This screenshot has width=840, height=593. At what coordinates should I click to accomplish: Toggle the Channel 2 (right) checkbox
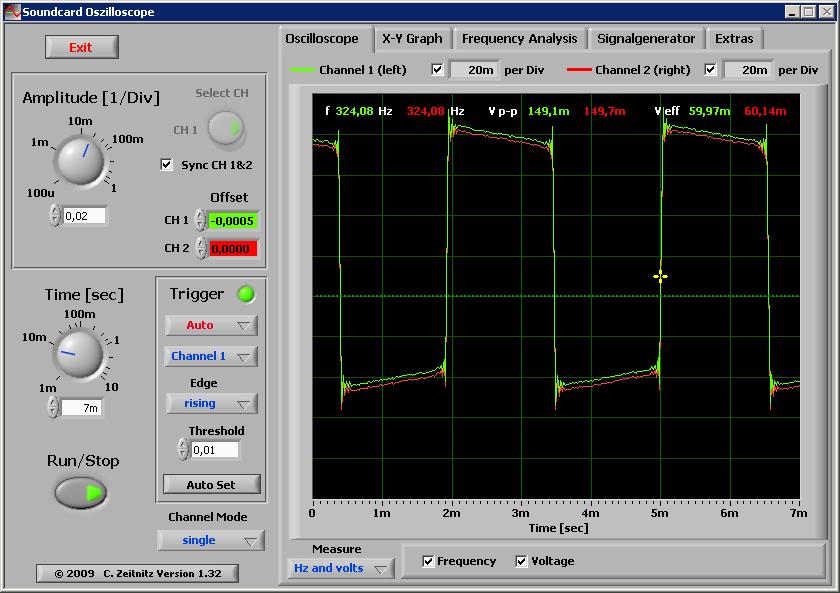[x=710, y=70]
